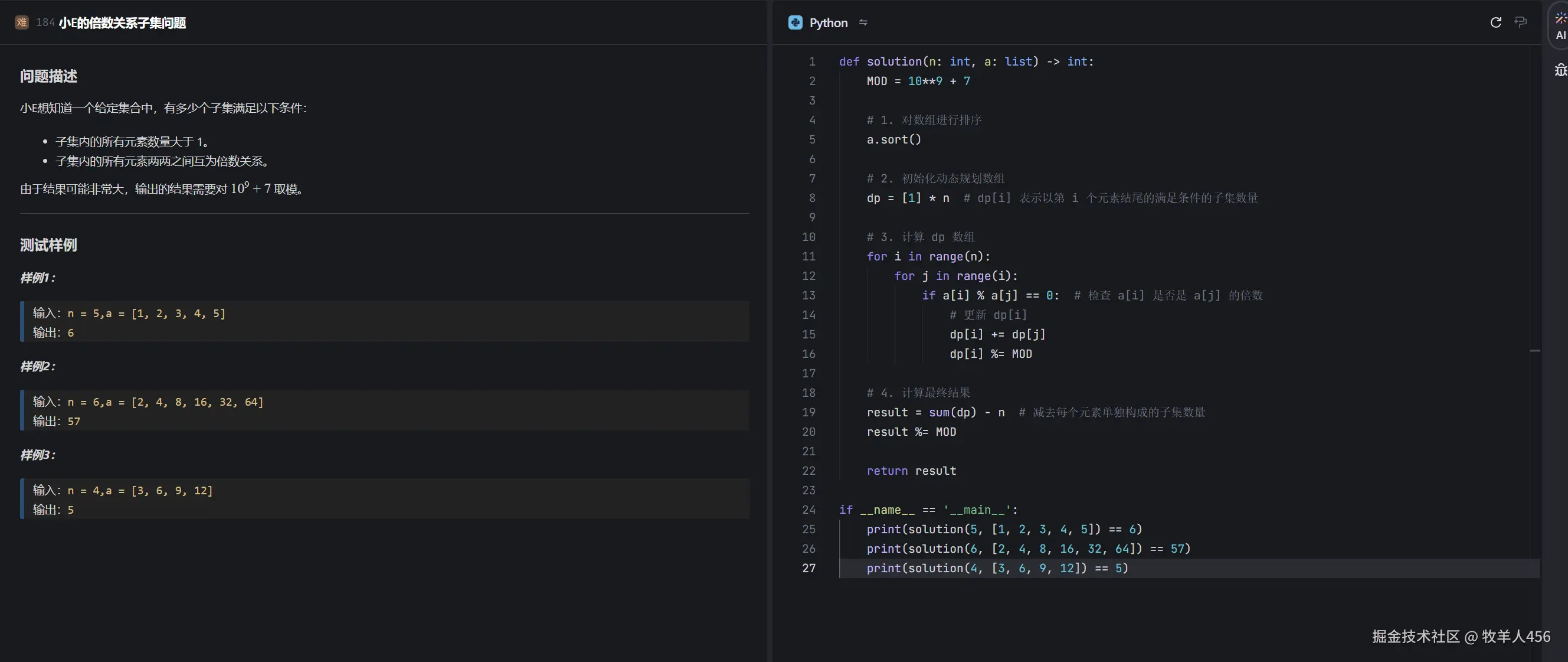Image resolution: width=1568 pixels, height=662 pixels.
Task: Click the 'MOD = 10**9 + 7' line
Action: coord(918,81)
